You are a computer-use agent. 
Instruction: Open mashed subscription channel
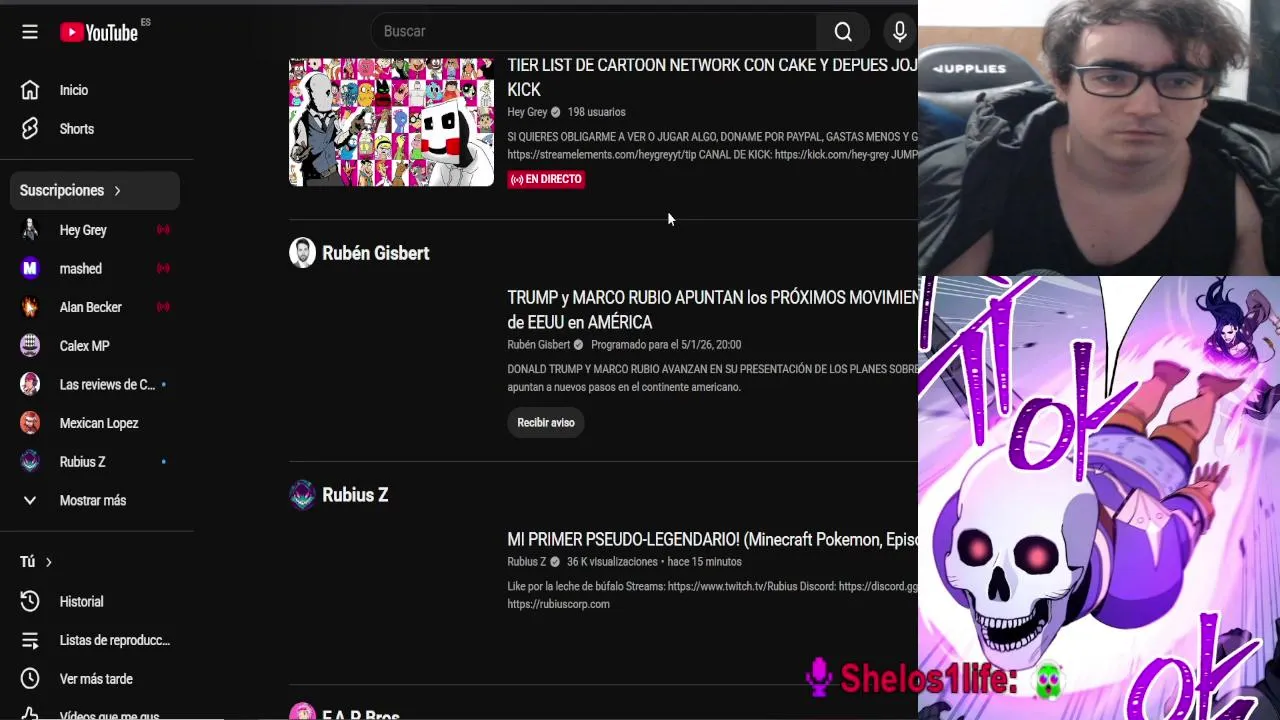click(96, 268)
